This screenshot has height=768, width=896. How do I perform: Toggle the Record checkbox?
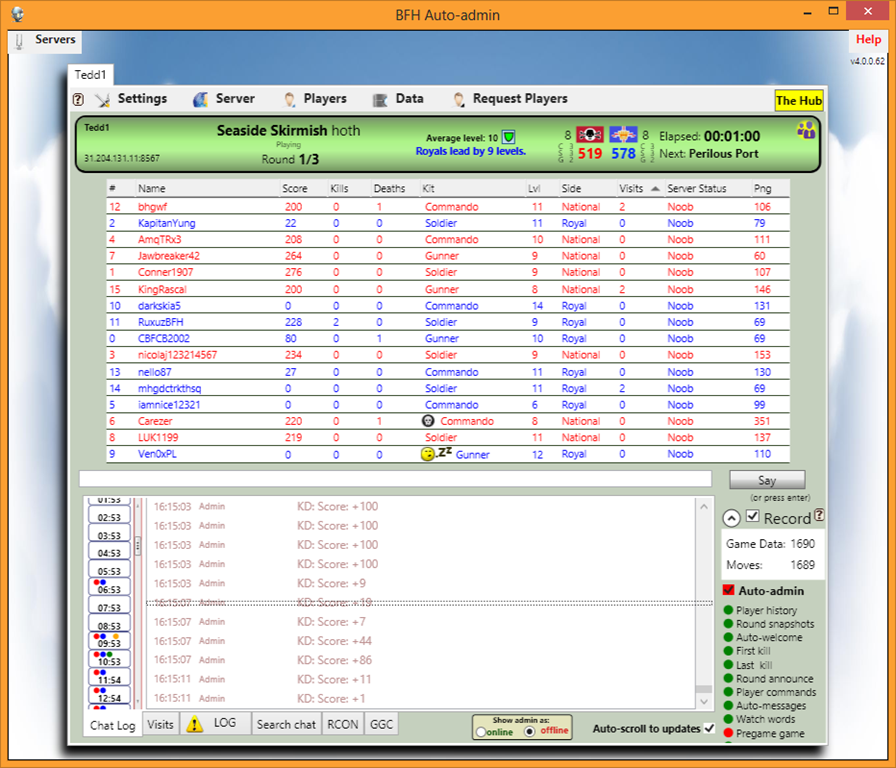pyautogui.click(x=753, y=517)
